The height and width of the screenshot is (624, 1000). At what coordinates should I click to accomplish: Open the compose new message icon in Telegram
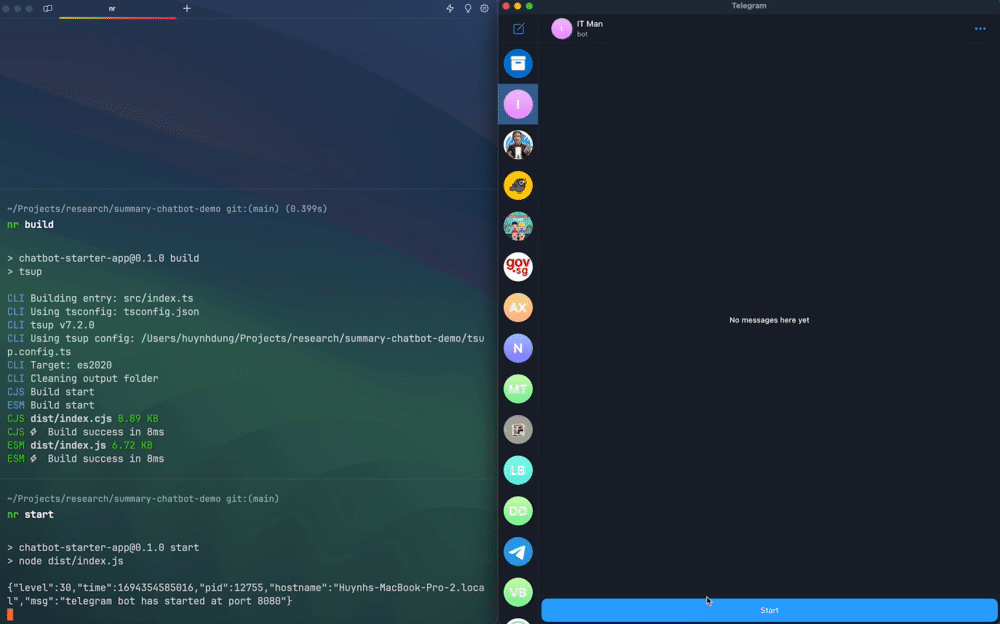pyautogui.click(x=518, y=29)
